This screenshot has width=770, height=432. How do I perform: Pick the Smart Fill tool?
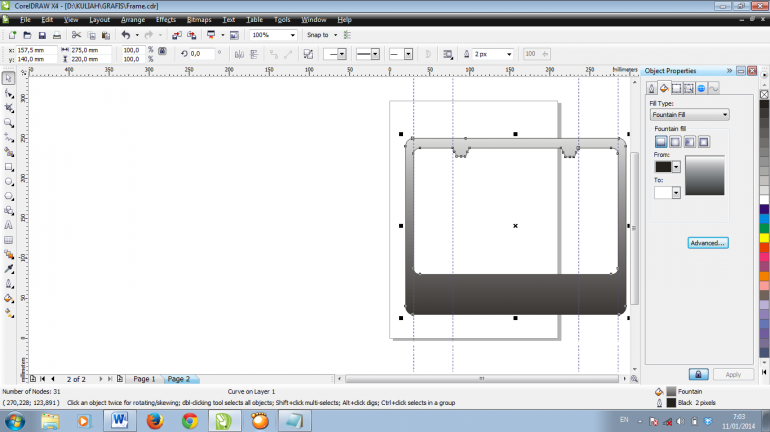8,152
